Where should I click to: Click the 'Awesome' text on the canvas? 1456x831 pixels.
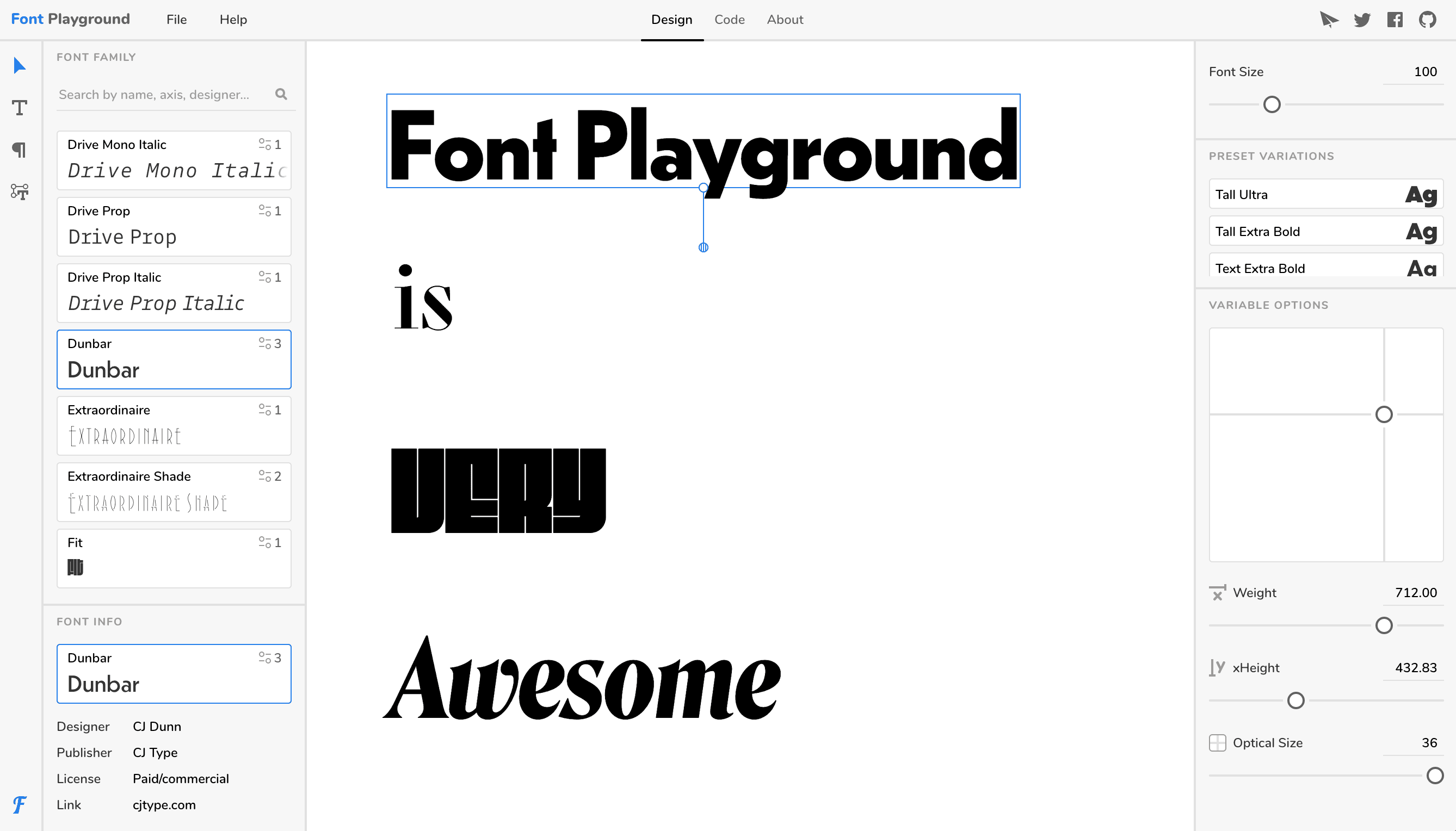point(582,679)
